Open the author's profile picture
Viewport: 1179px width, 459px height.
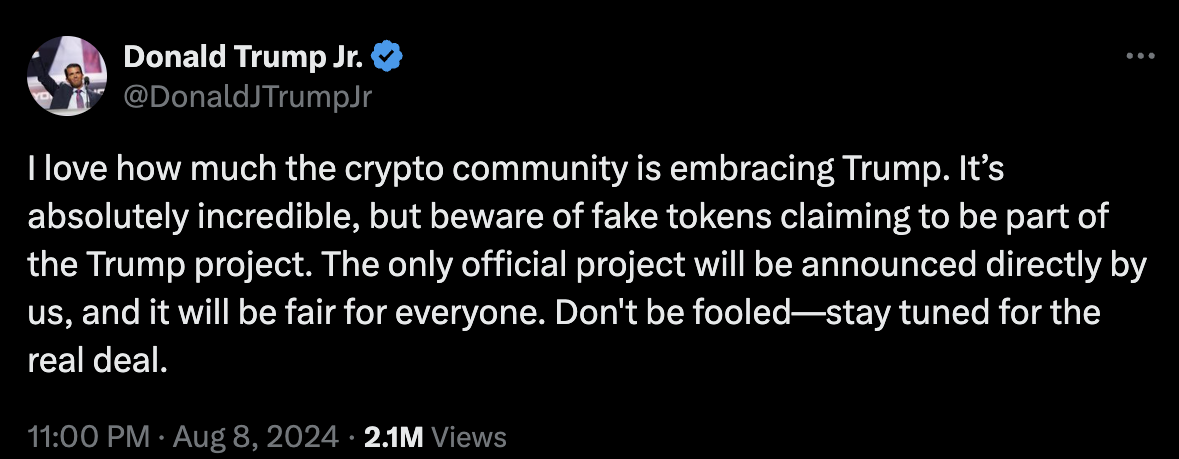click(x=68, y=75)
